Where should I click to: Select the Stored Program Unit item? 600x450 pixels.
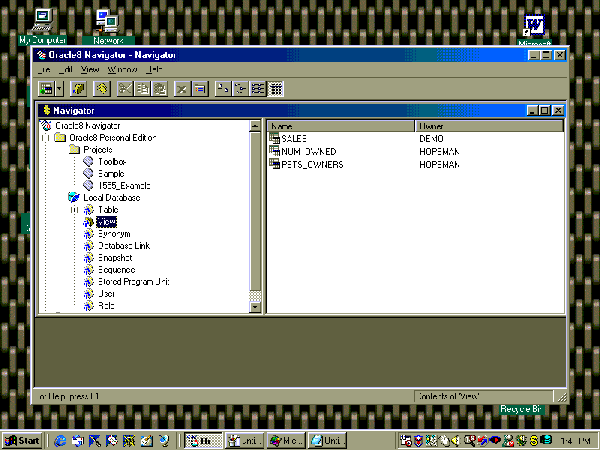[134, 282]
